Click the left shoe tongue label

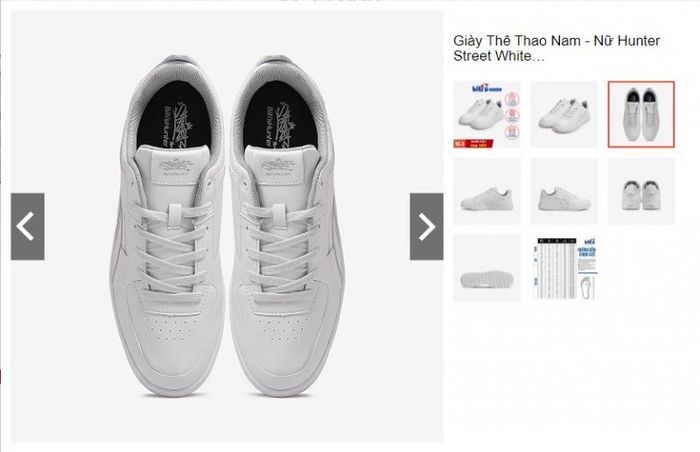point(176,167)
